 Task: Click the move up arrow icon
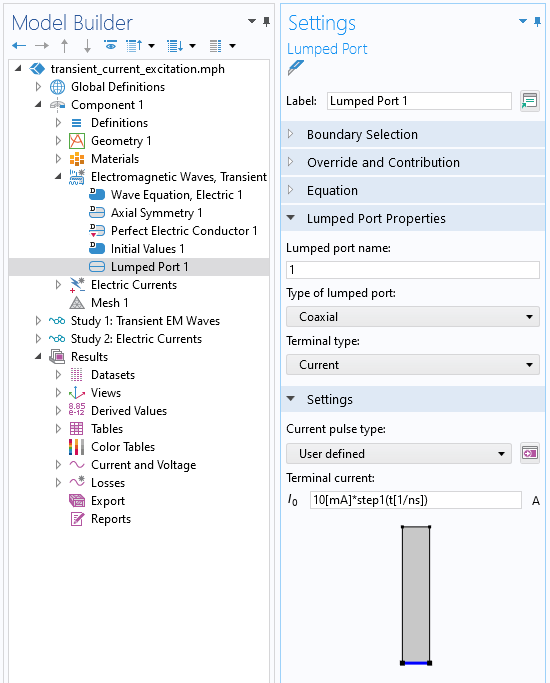[x=64, y=45]
